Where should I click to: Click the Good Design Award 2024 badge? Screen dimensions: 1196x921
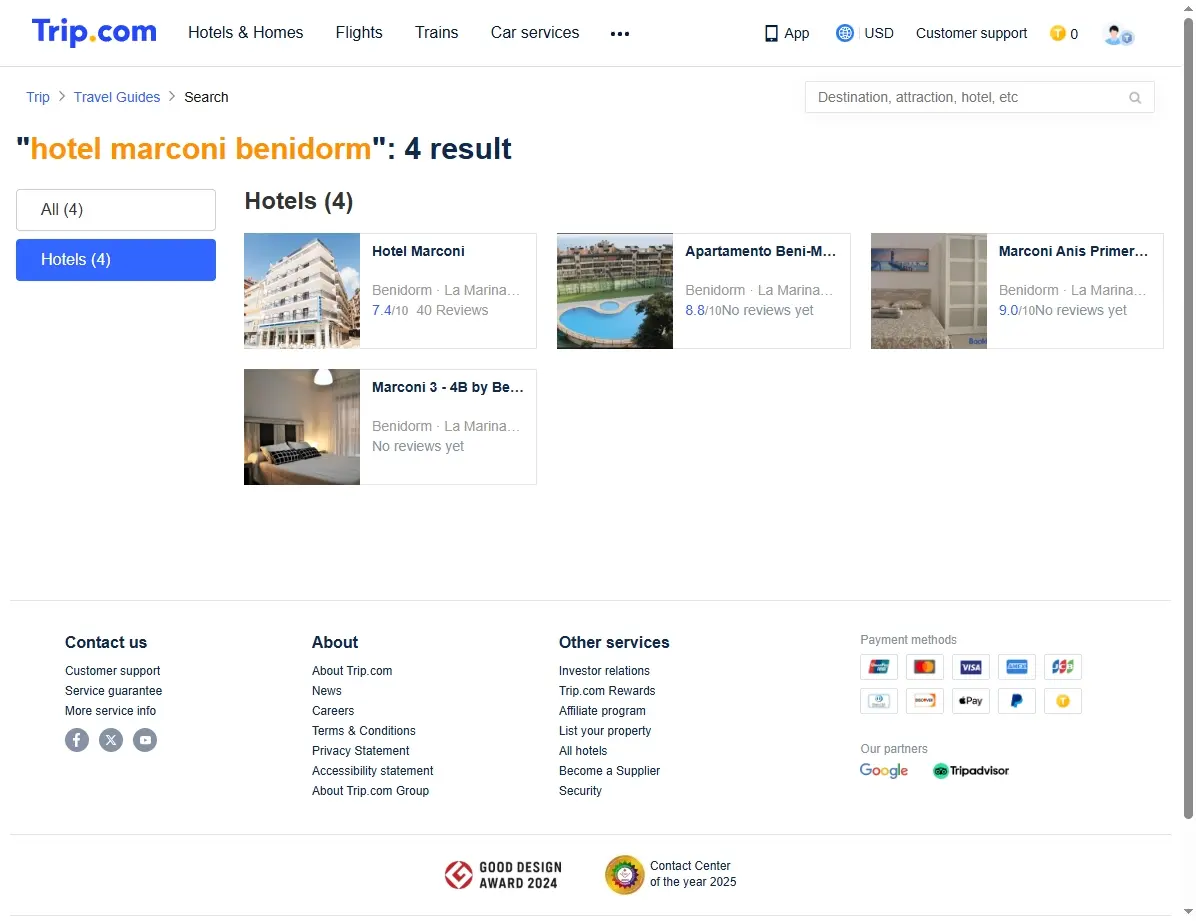(x=503, y=875)
